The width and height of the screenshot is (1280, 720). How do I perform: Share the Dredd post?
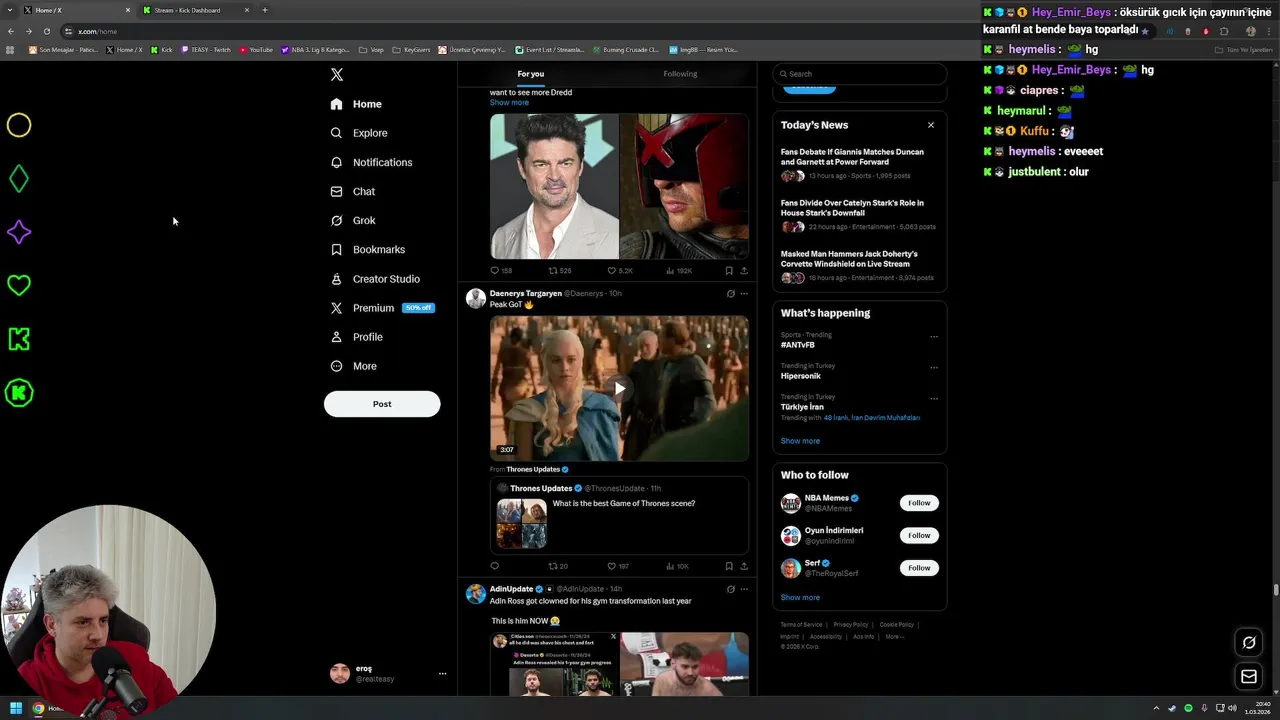coord(743,271)
